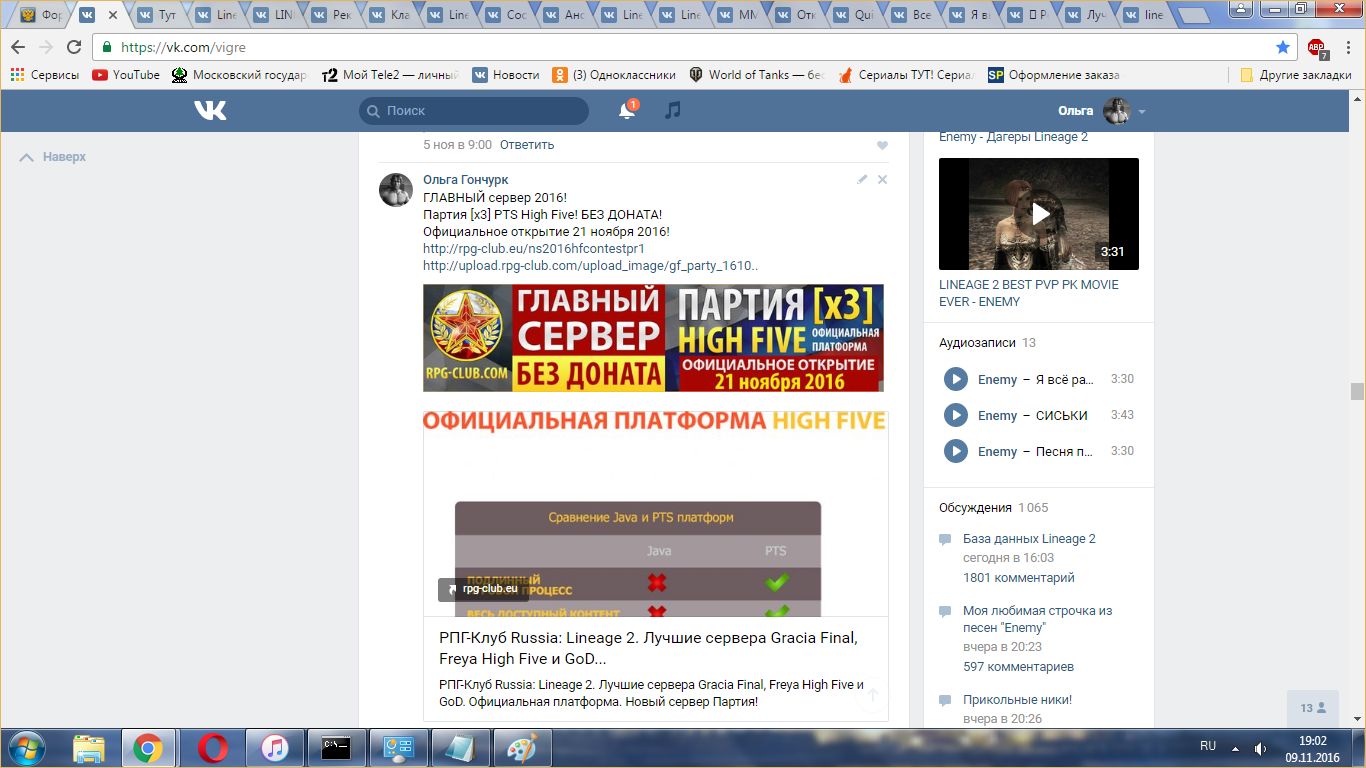
Task: Open iTunes from the taskbar
Action: (x=275, y=747)
